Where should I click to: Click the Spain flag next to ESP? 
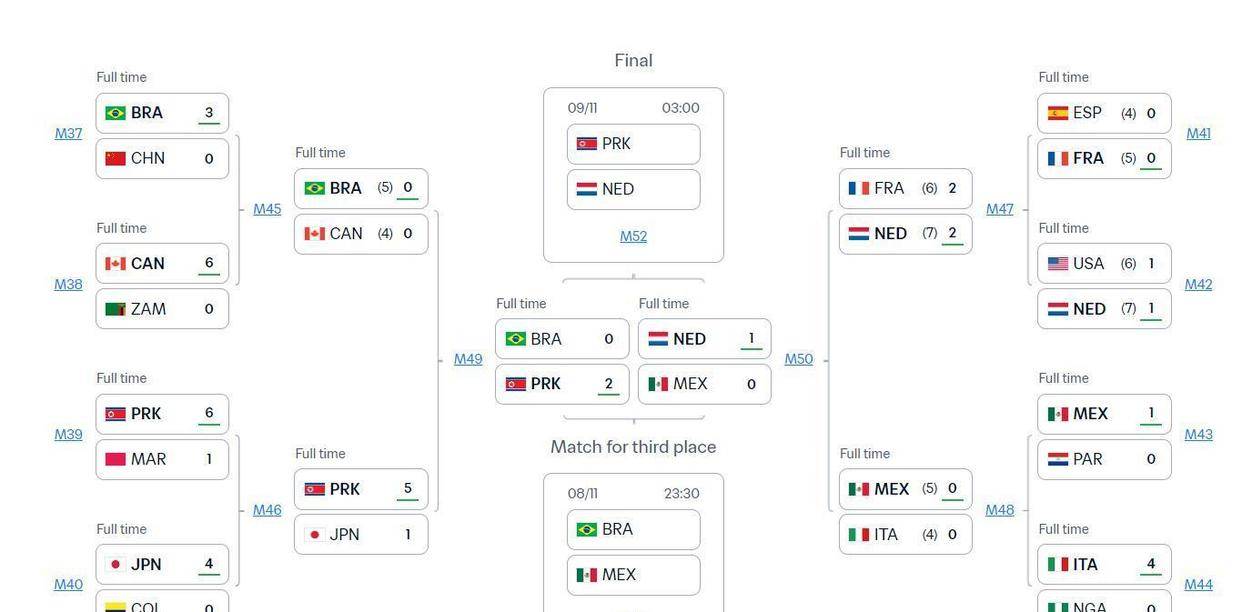pyautogui.click(x=1058, y=113)
